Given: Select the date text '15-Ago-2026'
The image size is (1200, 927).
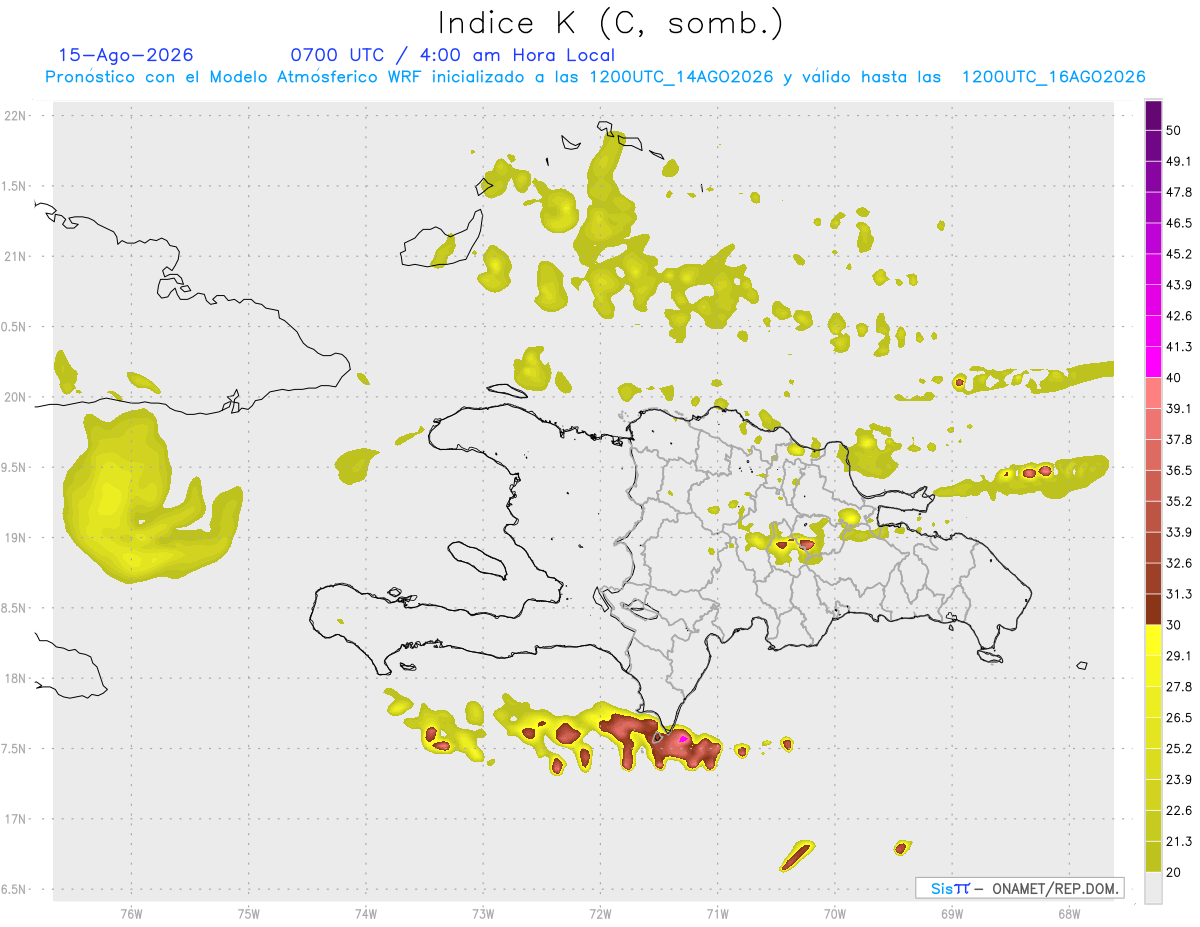Looking at the screenshot, I should (126, 55).
